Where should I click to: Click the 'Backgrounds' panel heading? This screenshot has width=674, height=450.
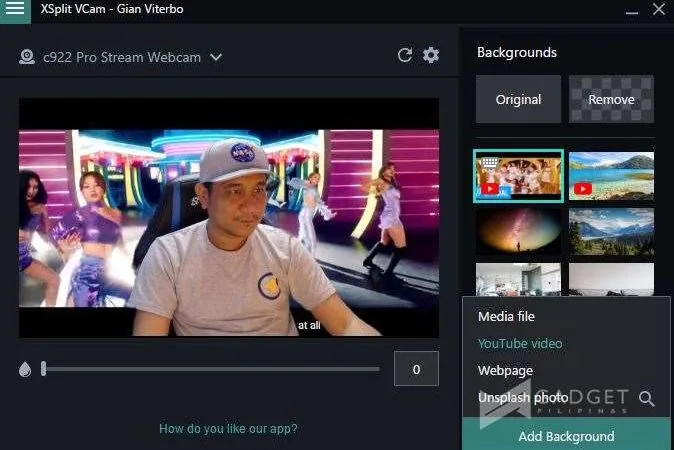tap(517, 52)
